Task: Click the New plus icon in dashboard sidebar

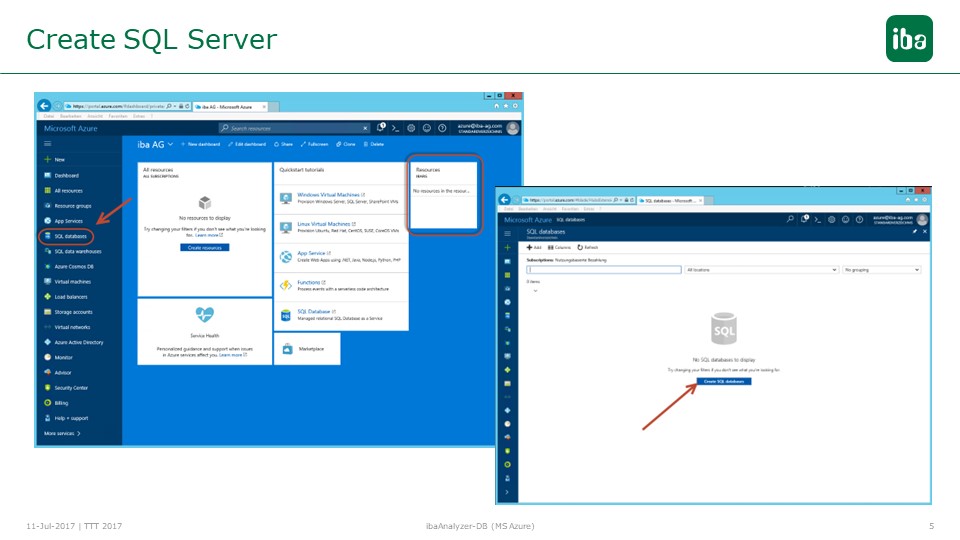Action: tap(47, 159)
